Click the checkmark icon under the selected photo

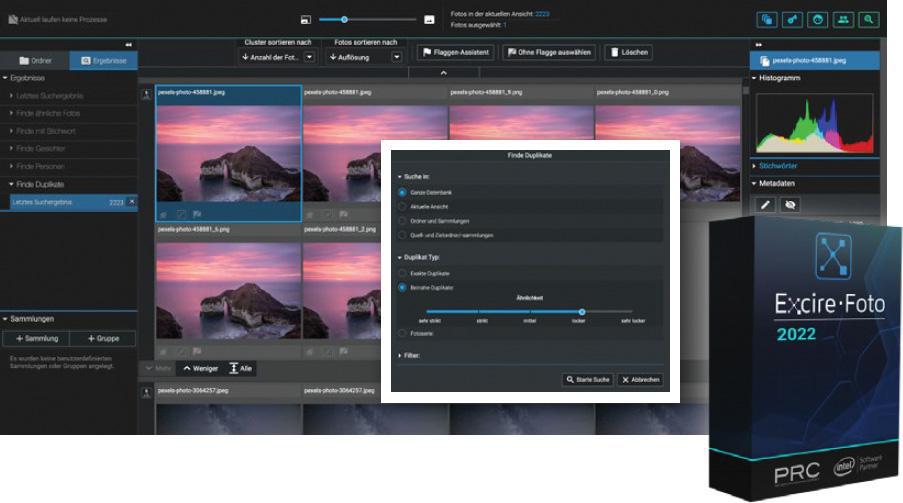(x=181, y=214)
